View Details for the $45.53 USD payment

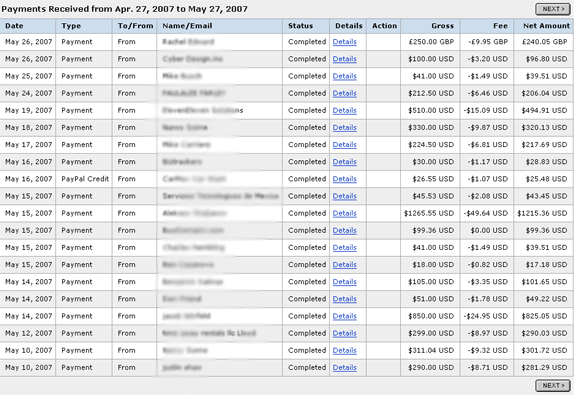tap(344, 196)
